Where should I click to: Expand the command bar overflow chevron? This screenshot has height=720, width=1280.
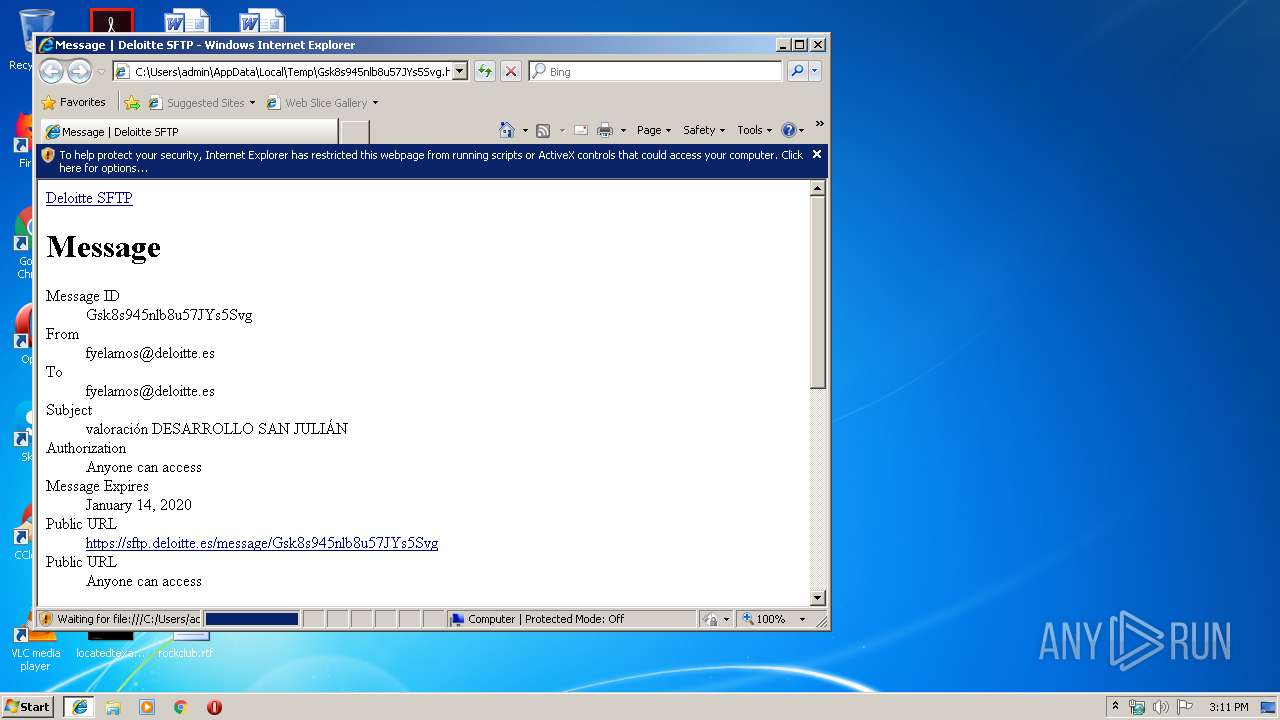[x=819, y=124]
